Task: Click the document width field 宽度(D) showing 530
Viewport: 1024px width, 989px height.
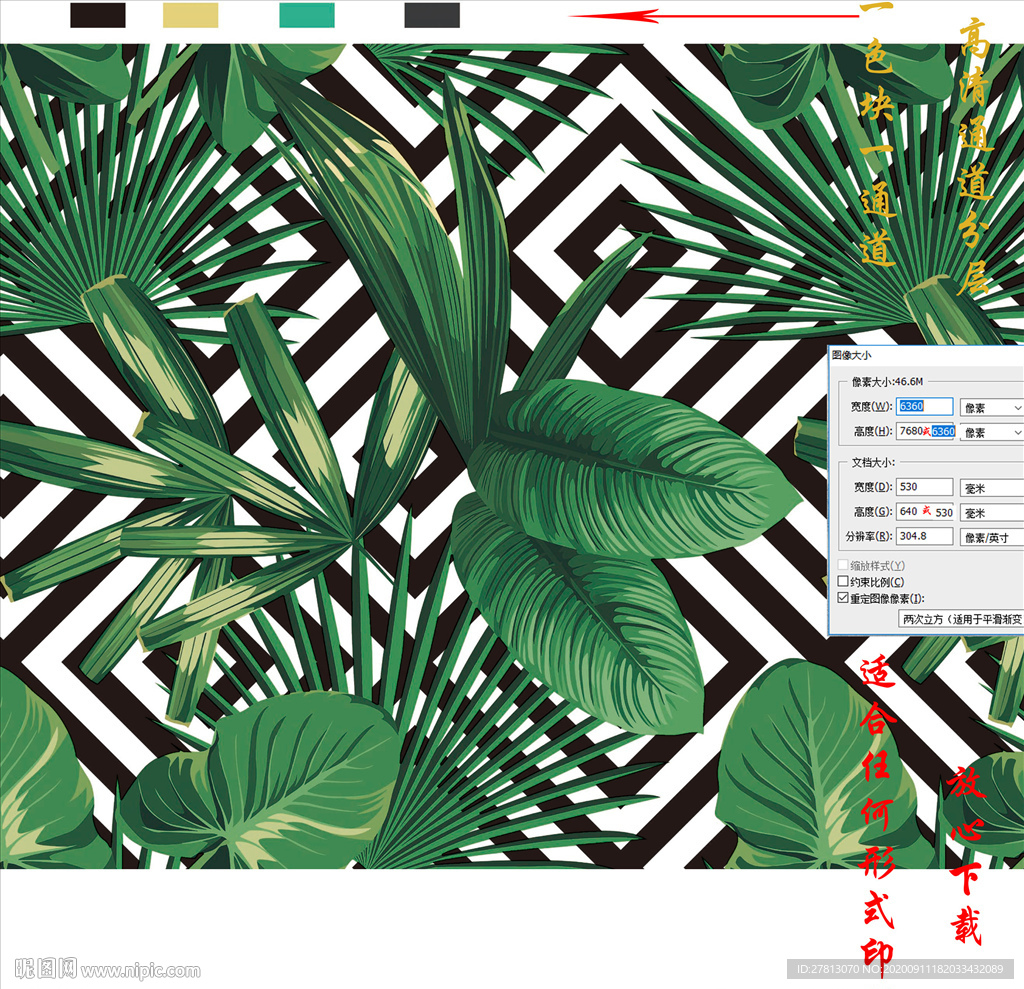Action: click(x=924, y=487)
